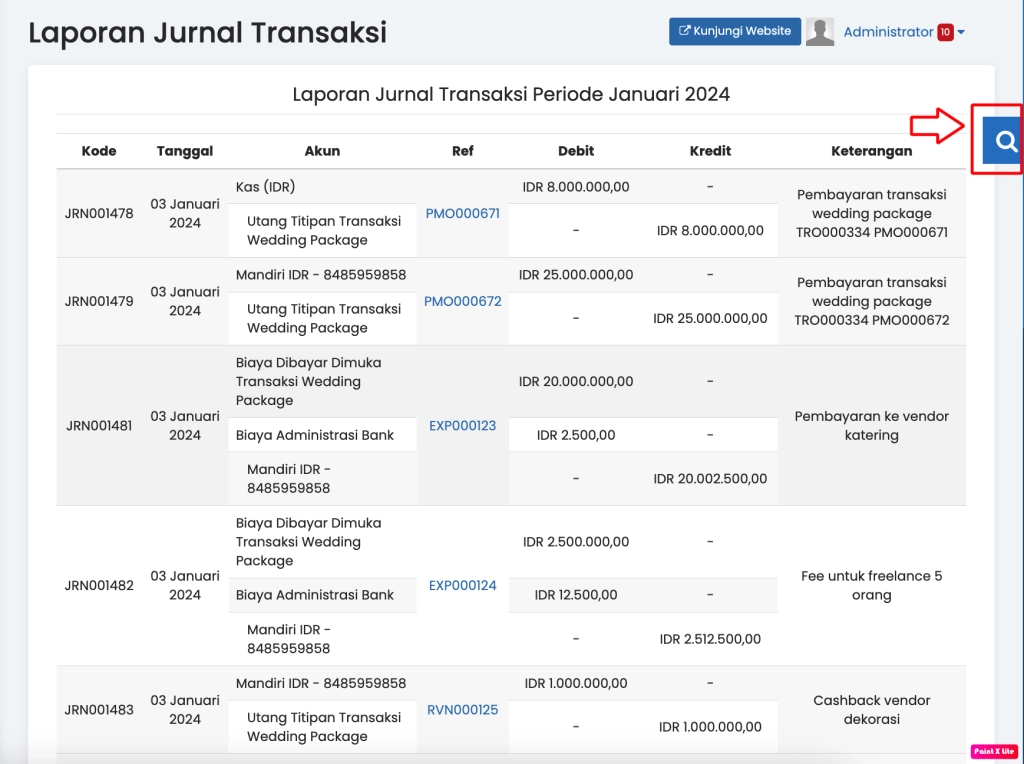Click the Kode column header
1024x764 pixels.
pyautogui.click(x=99, y=151)
